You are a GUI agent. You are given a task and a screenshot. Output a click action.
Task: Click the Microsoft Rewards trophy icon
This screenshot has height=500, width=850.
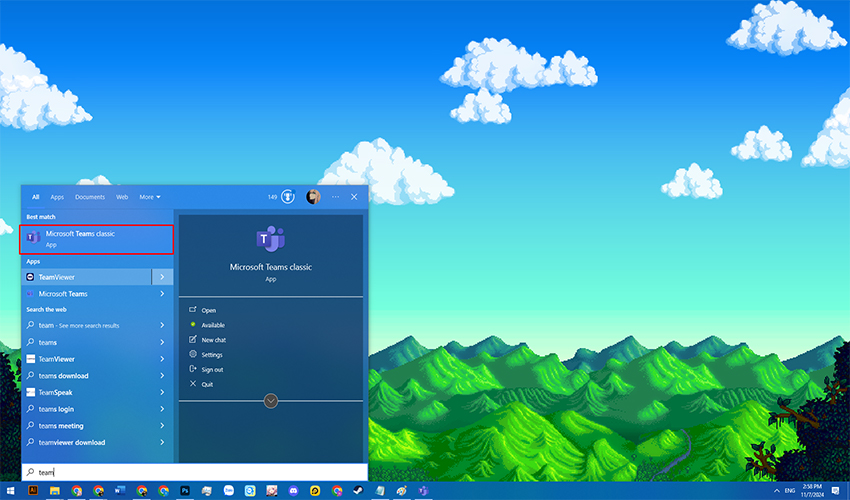click(x=288, y=197)
